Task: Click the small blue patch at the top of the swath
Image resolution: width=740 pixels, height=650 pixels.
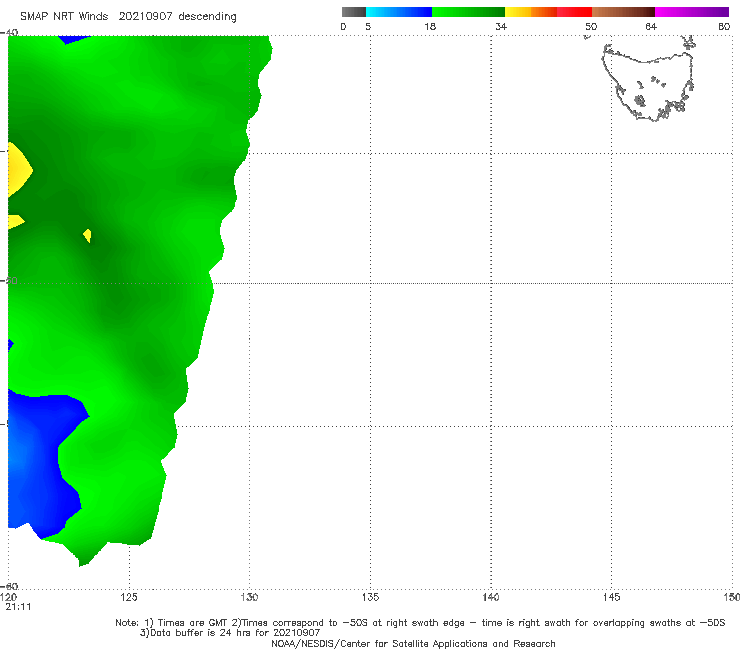Action: point(74,39)
